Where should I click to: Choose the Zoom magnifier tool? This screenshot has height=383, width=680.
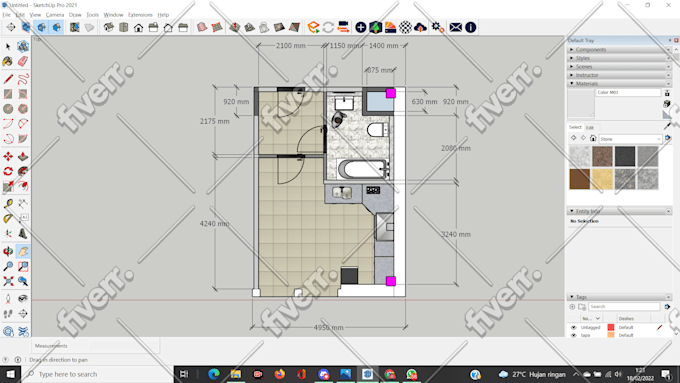pos(8,266)
